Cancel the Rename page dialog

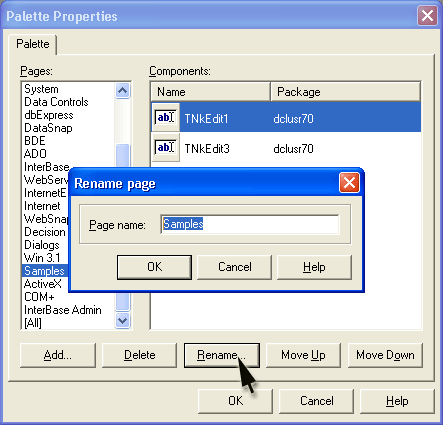235,267
